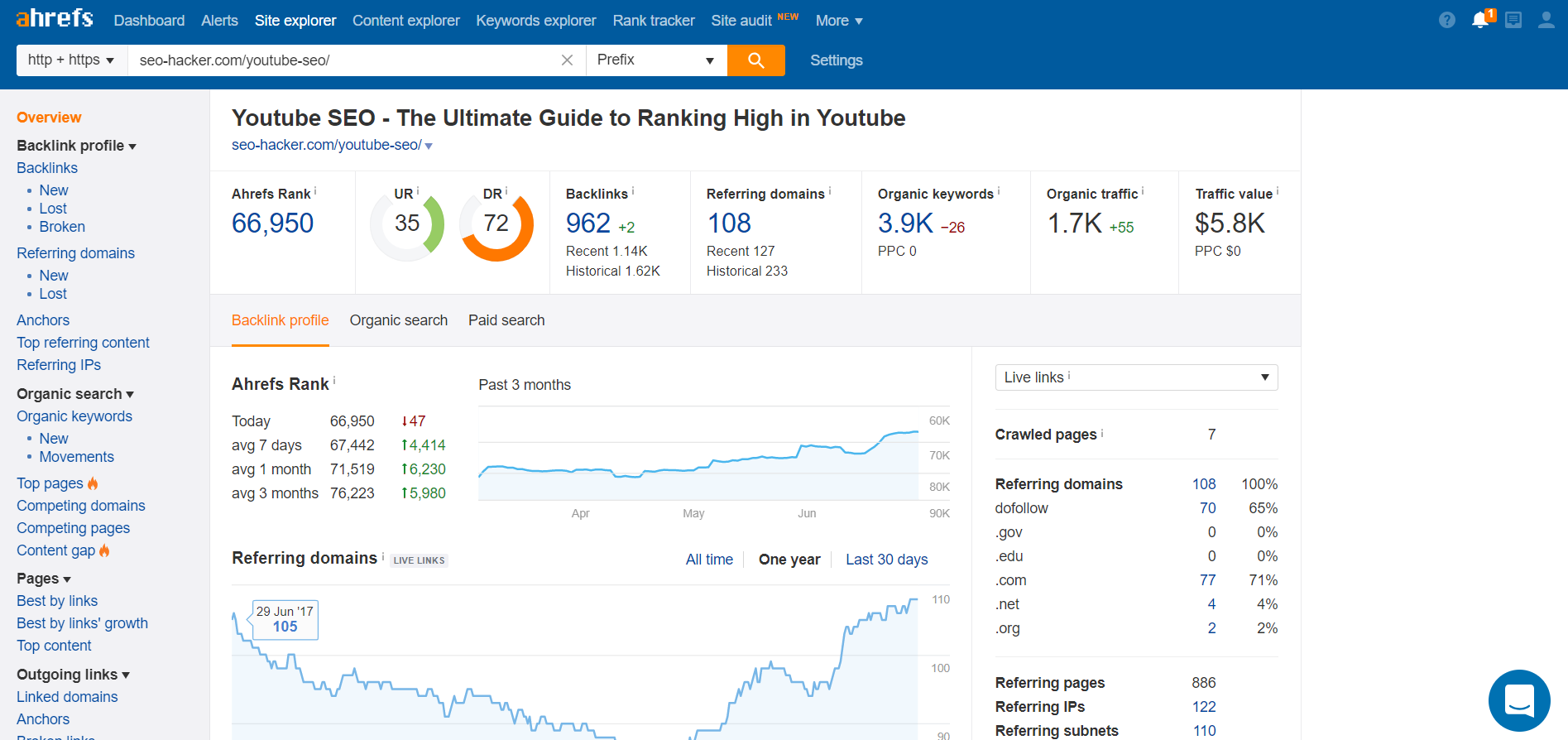This screenshot has width=1568, height=740.
Task: Switch to the Organic search tab
Action: point(398,320)
